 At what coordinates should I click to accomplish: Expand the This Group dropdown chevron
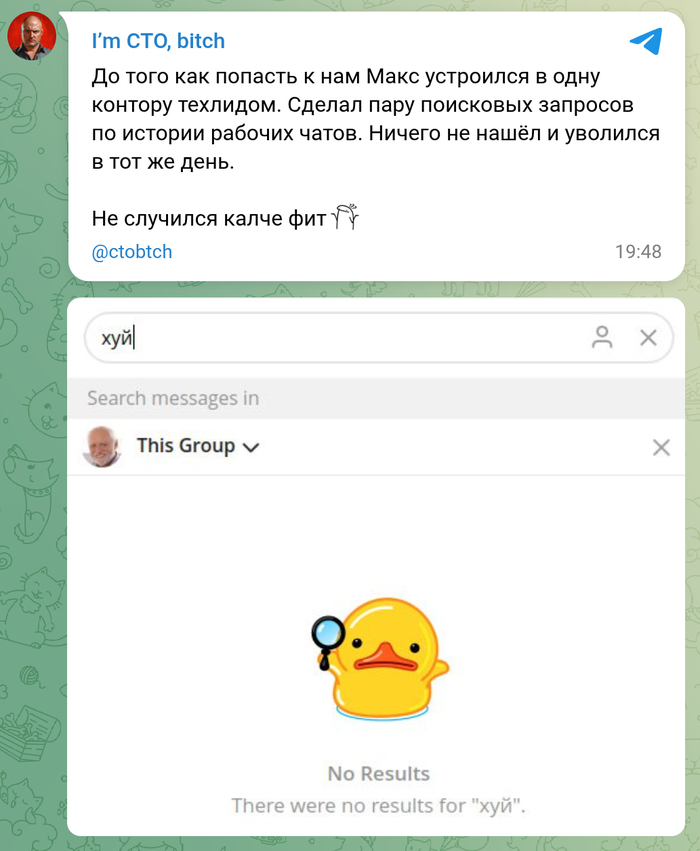point(251,447)
